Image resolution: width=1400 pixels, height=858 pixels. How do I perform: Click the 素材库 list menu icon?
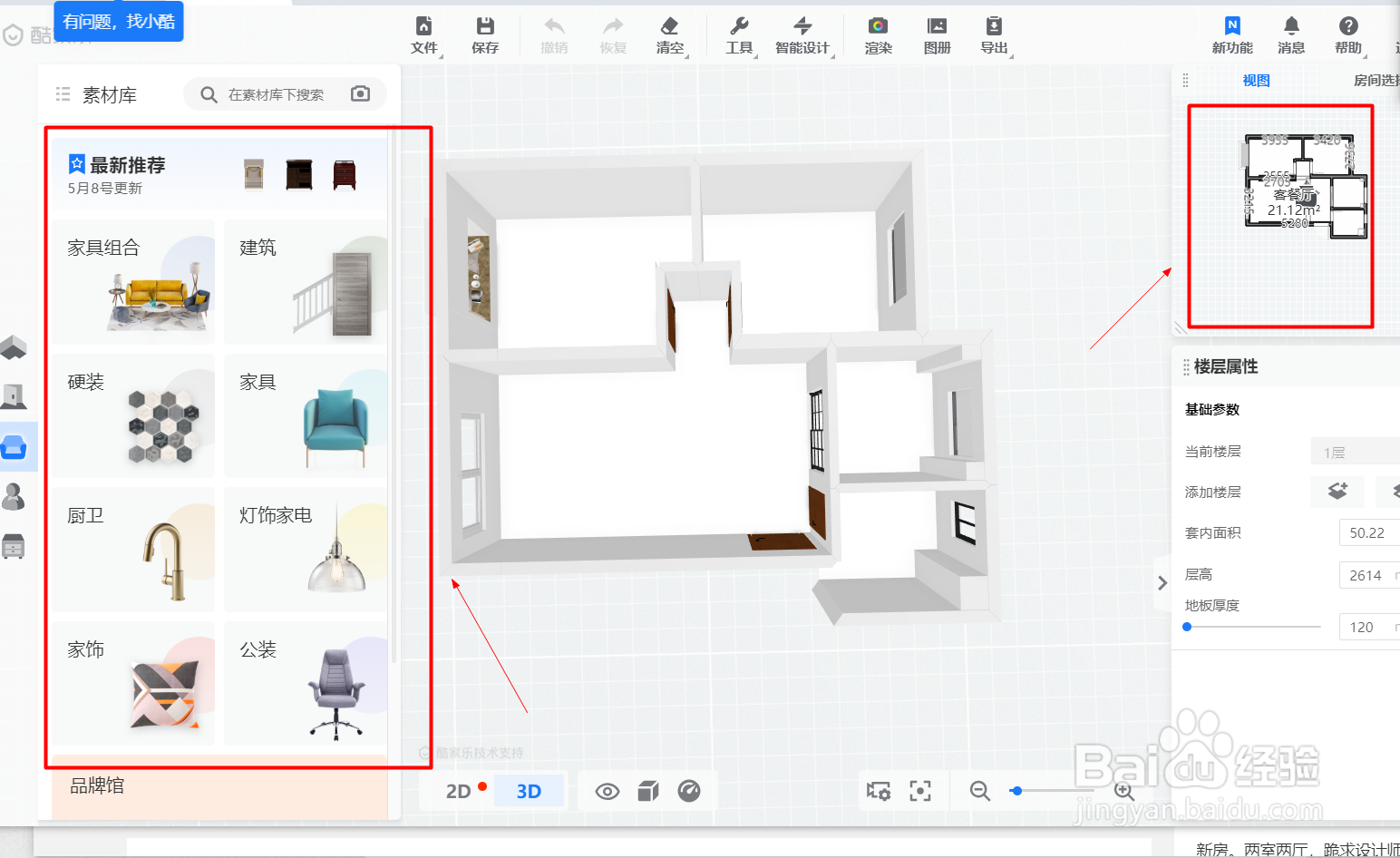pos(63,93)
